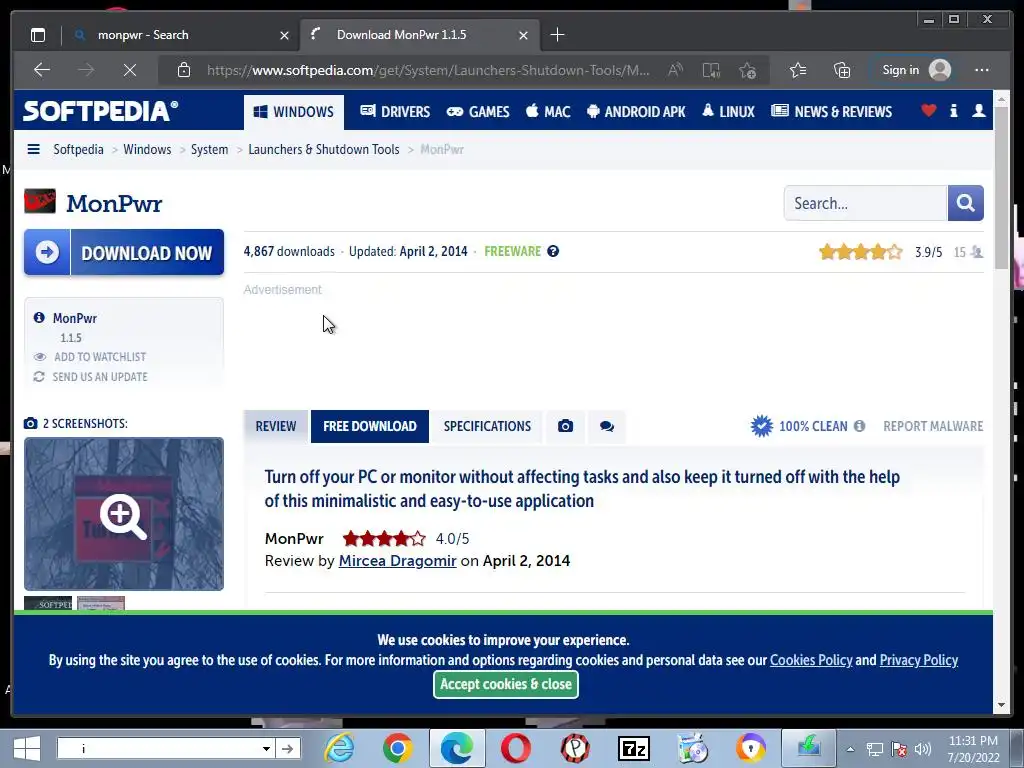The height and width of the screenshot is (768, 1024).
Task: Open Collections icon in Edge toolbar
Action: tap(842, 70)
